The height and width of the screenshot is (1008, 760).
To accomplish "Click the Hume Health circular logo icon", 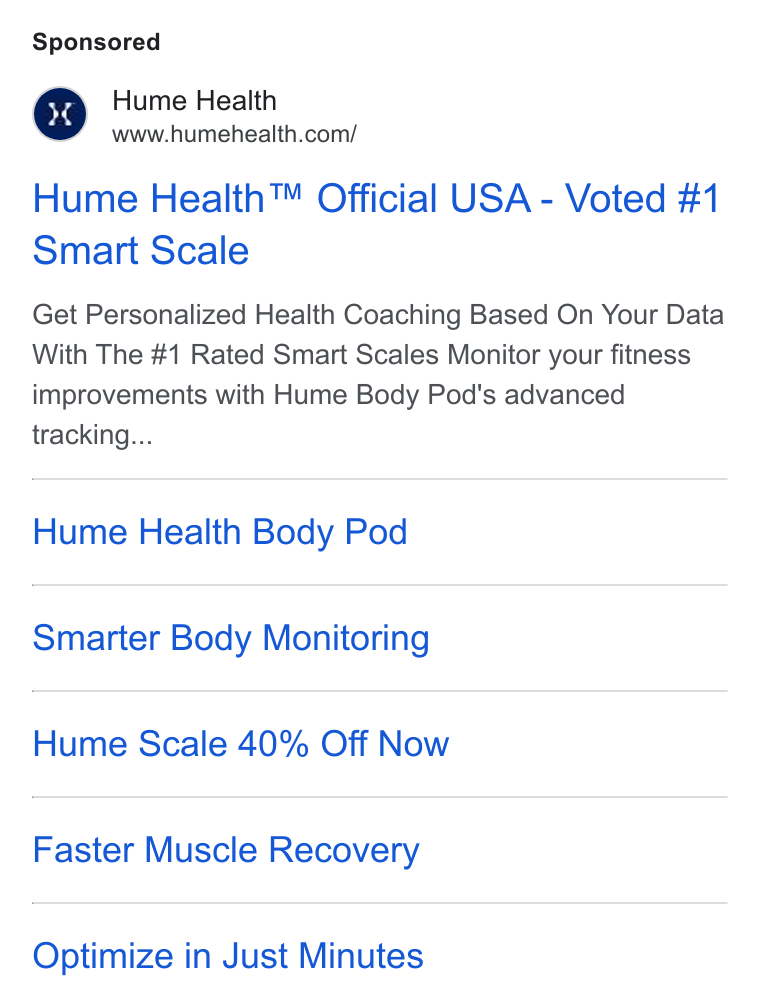I will [60, 114].
